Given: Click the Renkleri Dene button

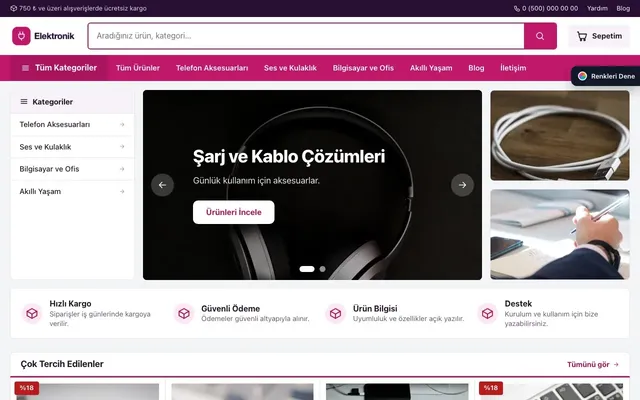Looking at the screenshot, I should tap(606, 76).
